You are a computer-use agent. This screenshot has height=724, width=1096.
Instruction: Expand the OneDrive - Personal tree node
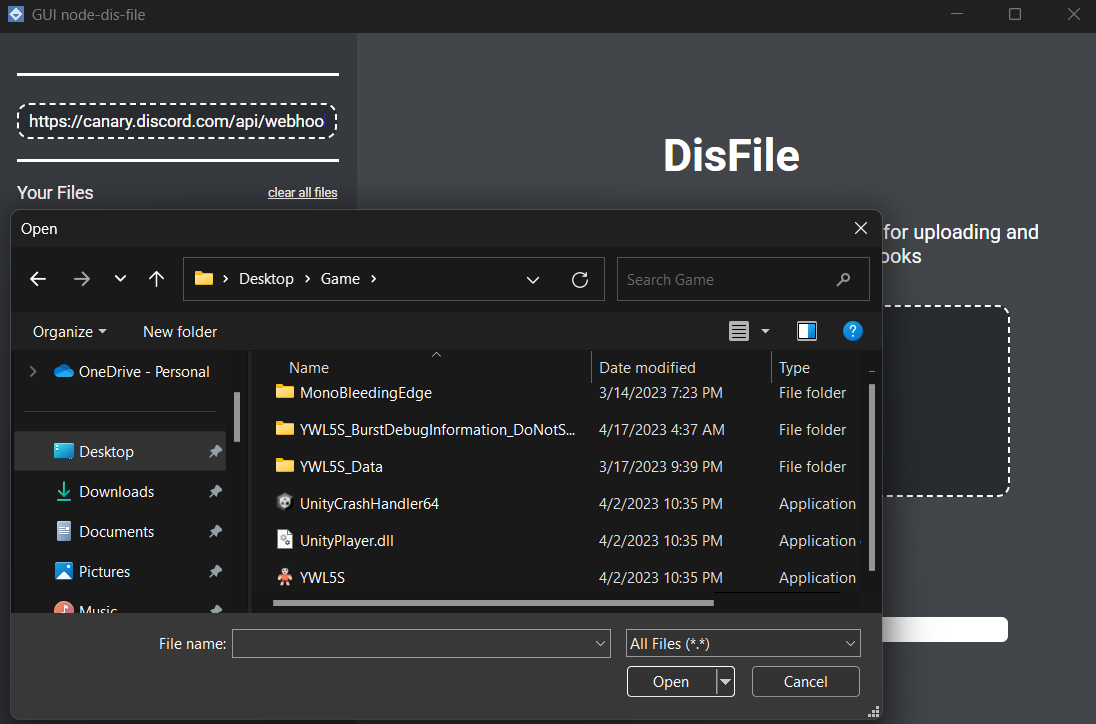click(33, 372)
